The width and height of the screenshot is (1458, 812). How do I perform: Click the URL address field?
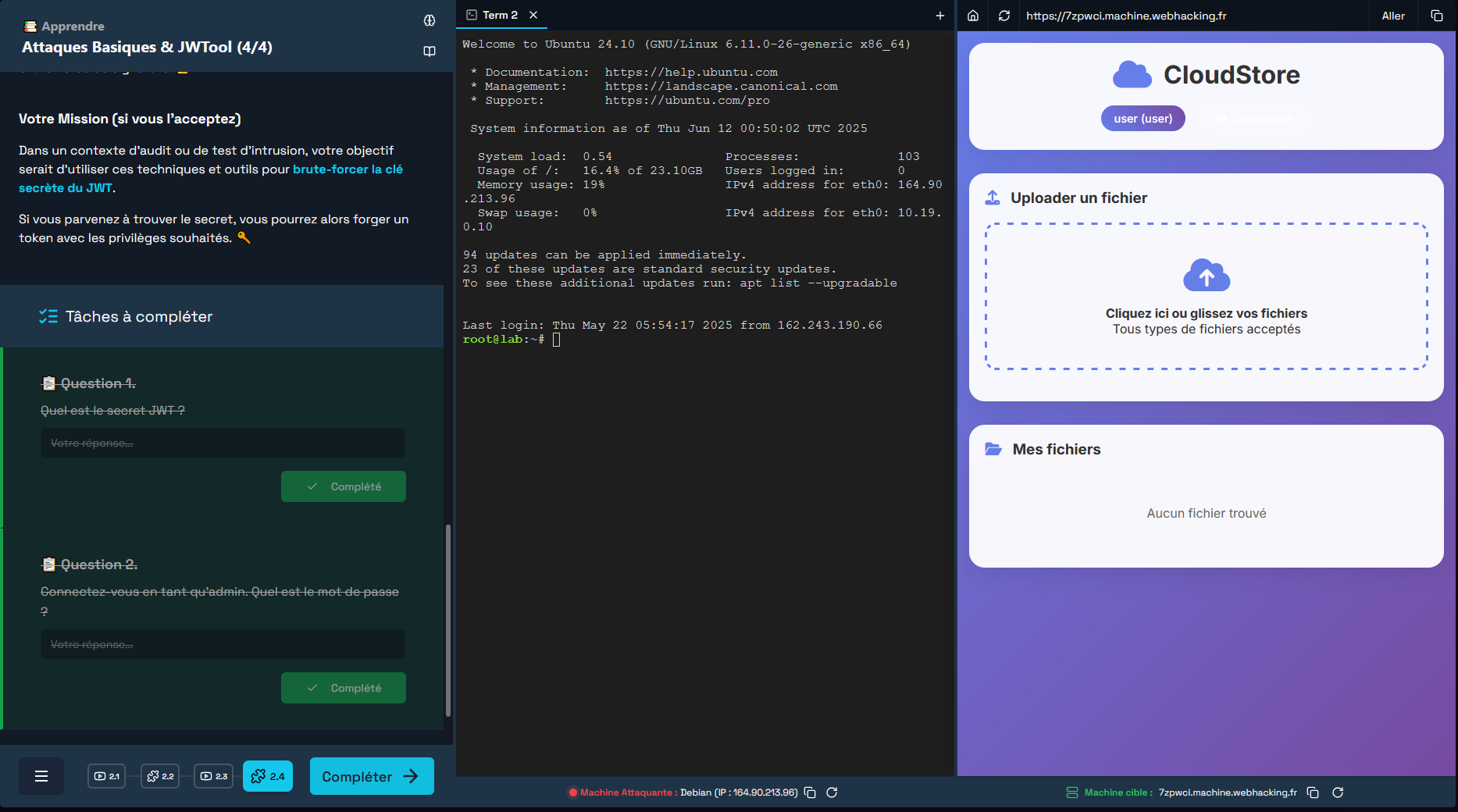[x=1194, y=16]
